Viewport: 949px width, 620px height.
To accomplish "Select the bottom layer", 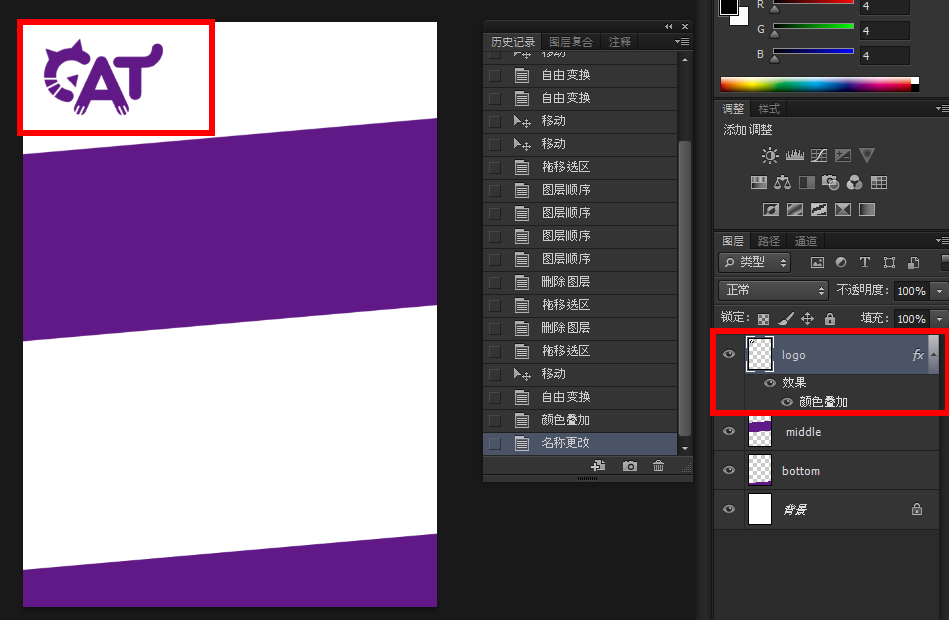I will pos(827,470).
